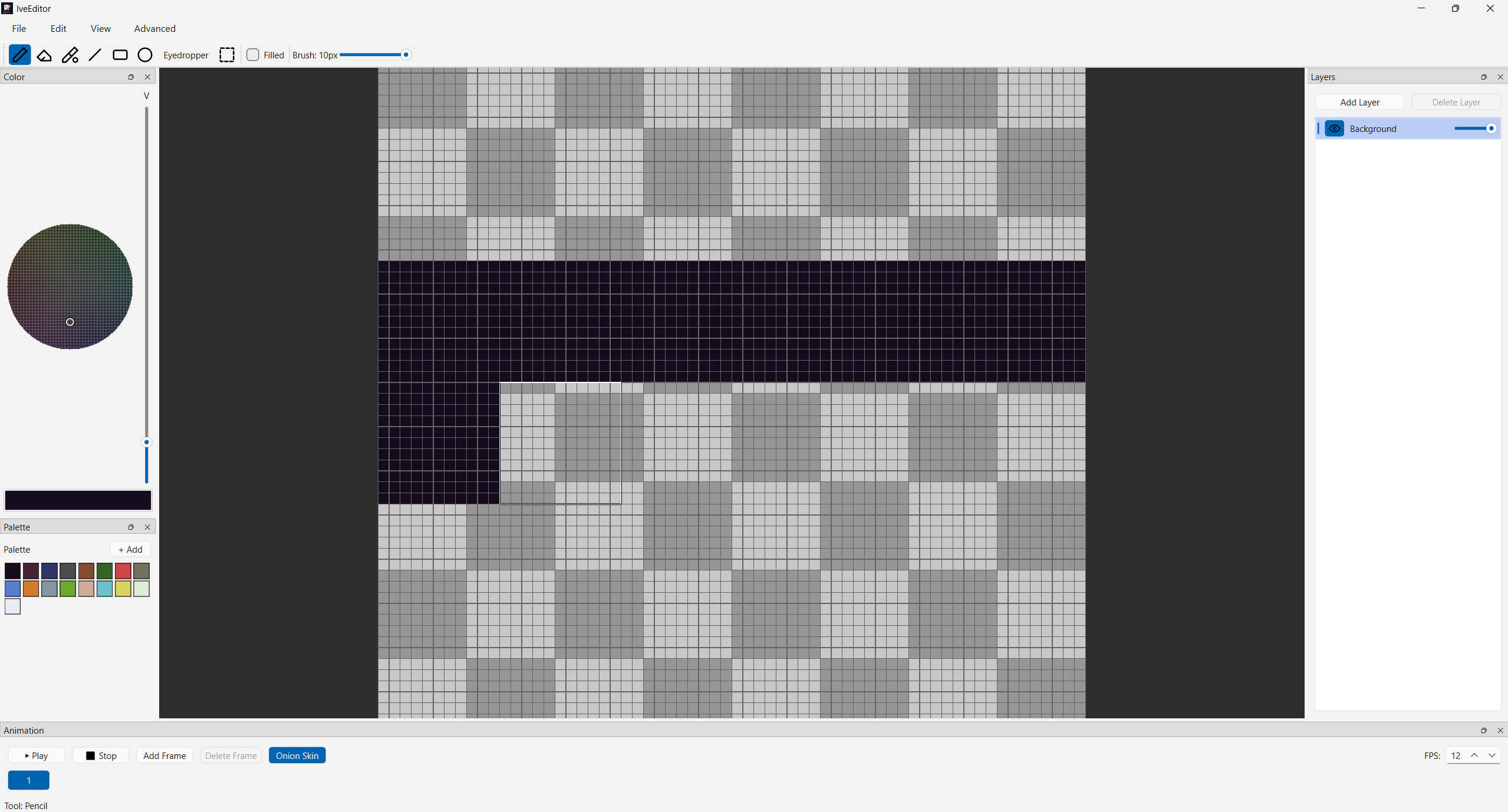1508x812 pixels.
Task: Add current color to palette
Action: point(130,549)
